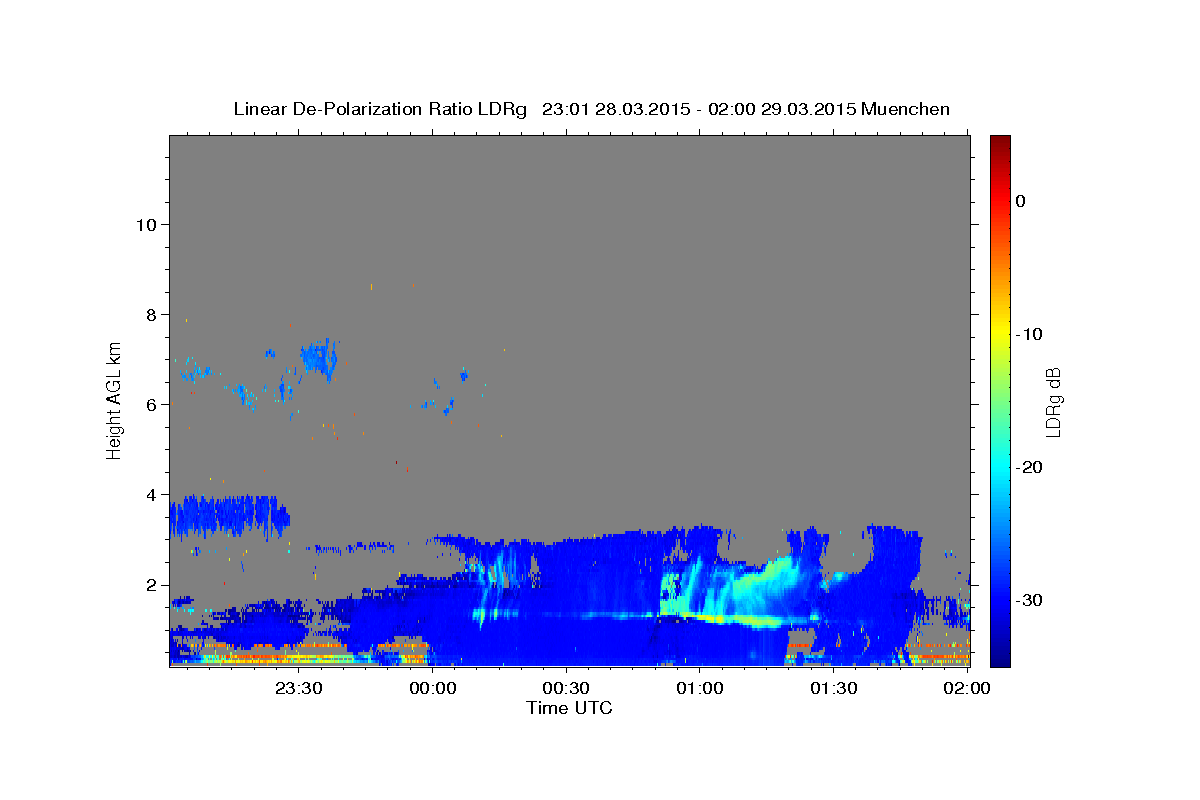Screen dimensions: 1200x800
Task: Click the blue cloud layer near 3.5 km
Action: 229,517
